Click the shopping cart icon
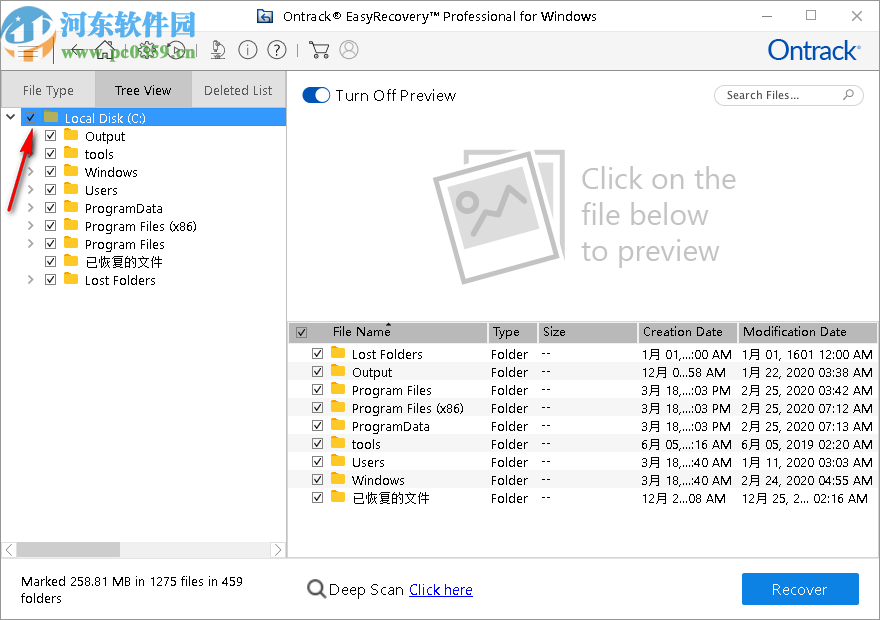Viewport: 880px width, 620px height. [319, 50]
